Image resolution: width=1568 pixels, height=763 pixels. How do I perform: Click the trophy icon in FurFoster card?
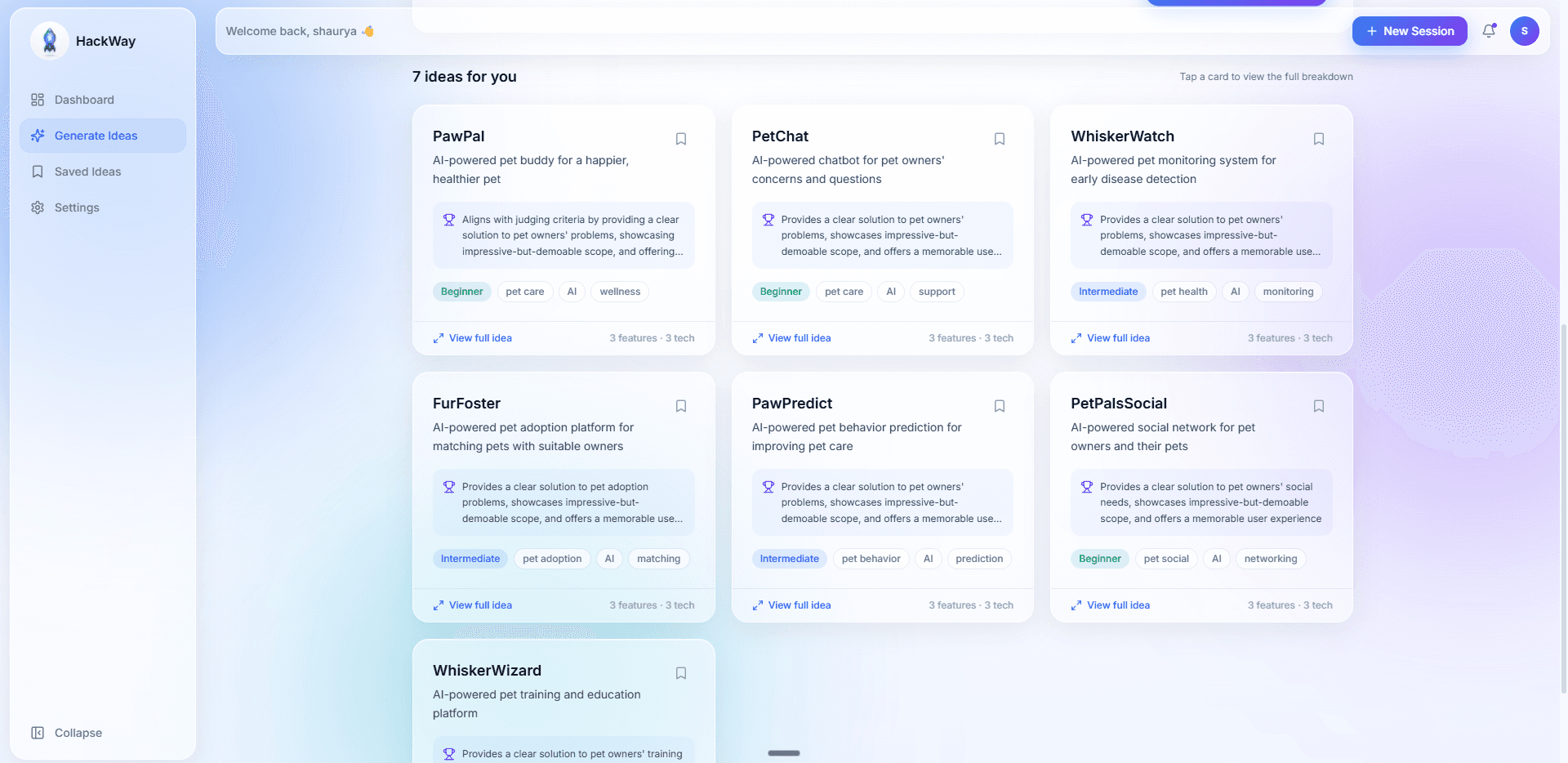click(449, 487)
